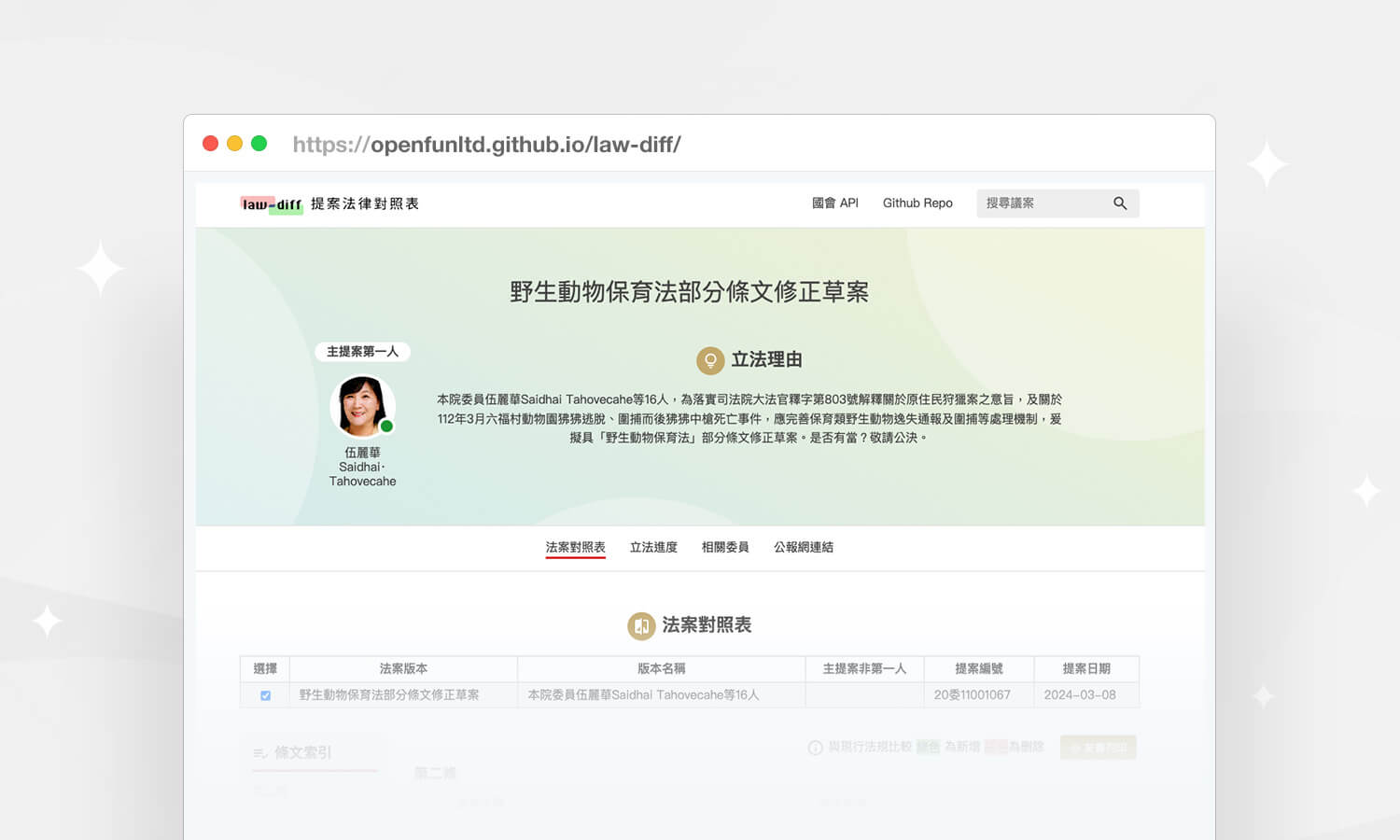
Task: Select the 公報網連結 tab
Action: click(x=803, y=548)
